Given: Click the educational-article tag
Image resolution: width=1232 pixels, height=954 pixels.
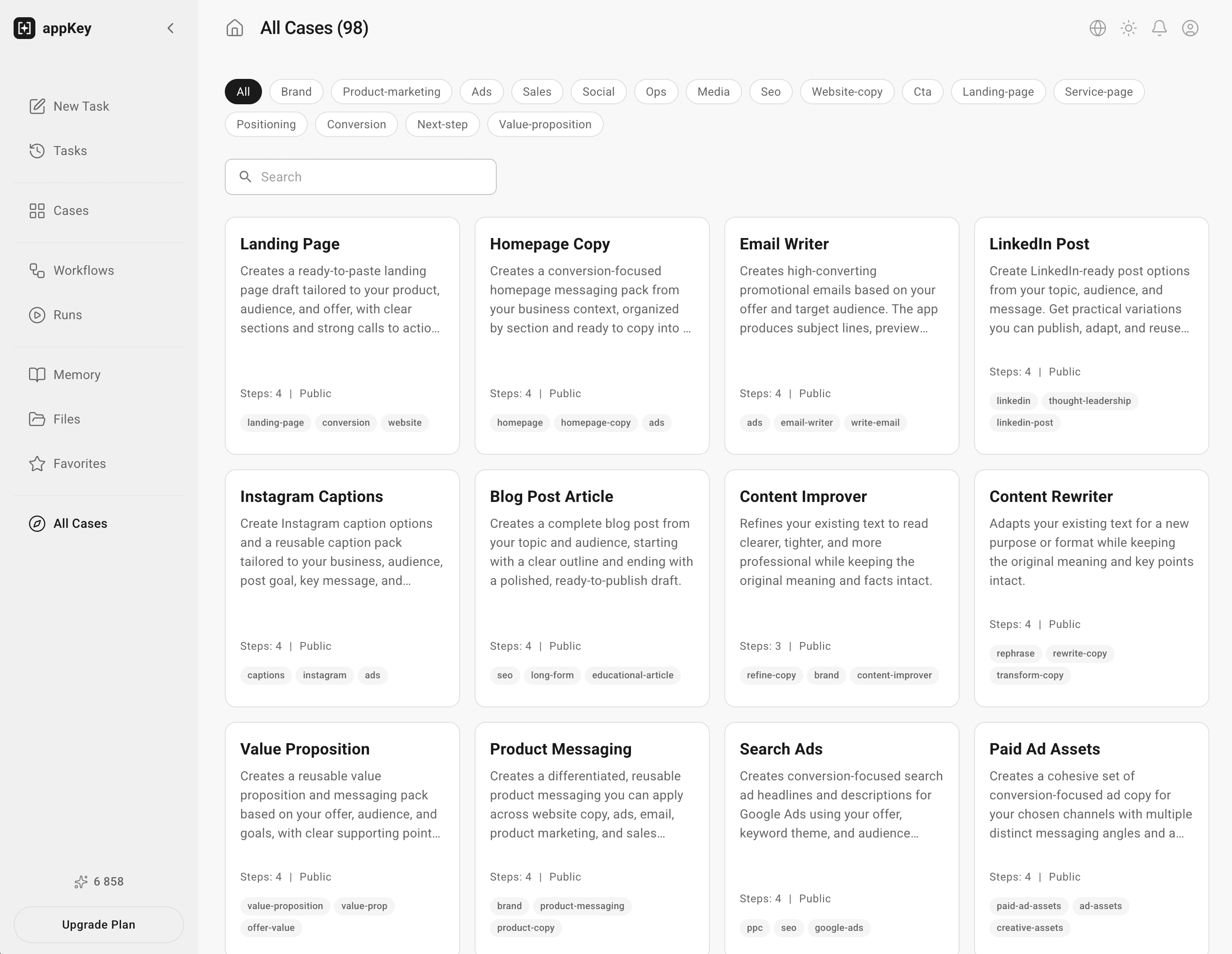Looking at the screenshot, I should (x=632, y=675).
